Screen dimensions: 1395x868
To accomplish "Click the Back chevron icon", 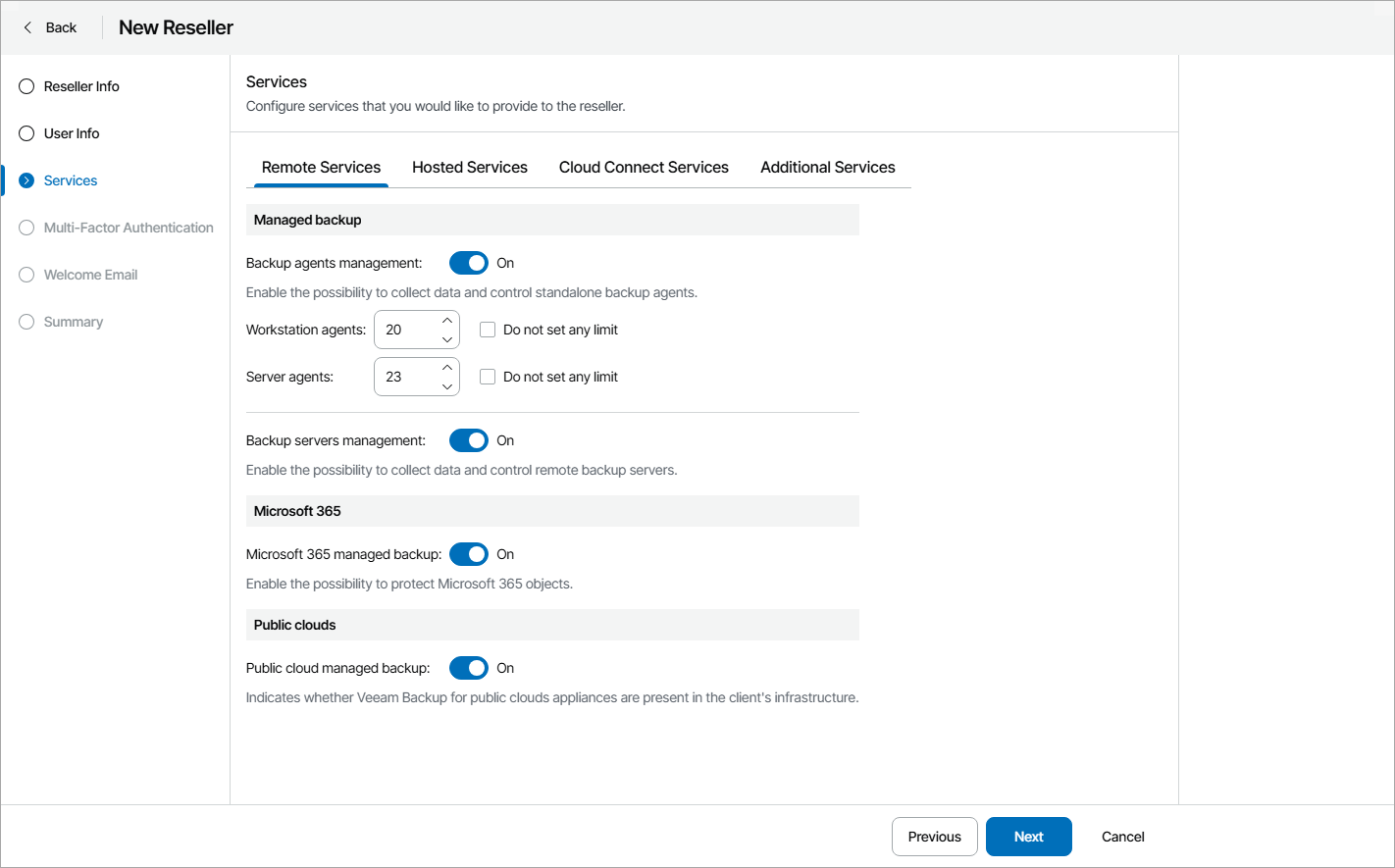I will coord(27,27).
